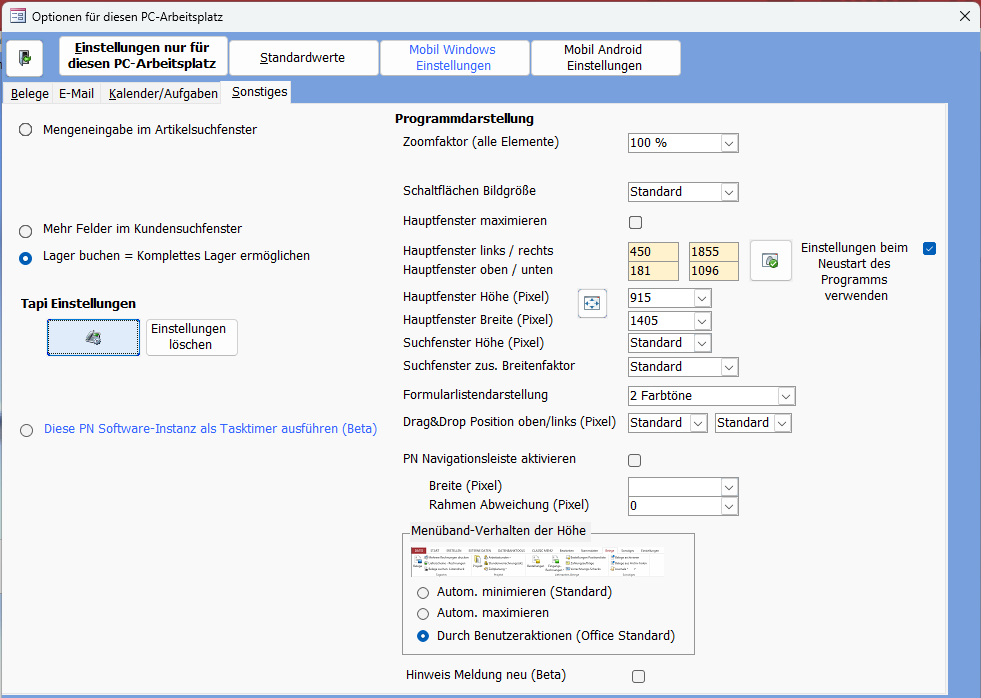
Task: Switch to the Kalender/Aufgaben tab
Action: tap(163, 93)
